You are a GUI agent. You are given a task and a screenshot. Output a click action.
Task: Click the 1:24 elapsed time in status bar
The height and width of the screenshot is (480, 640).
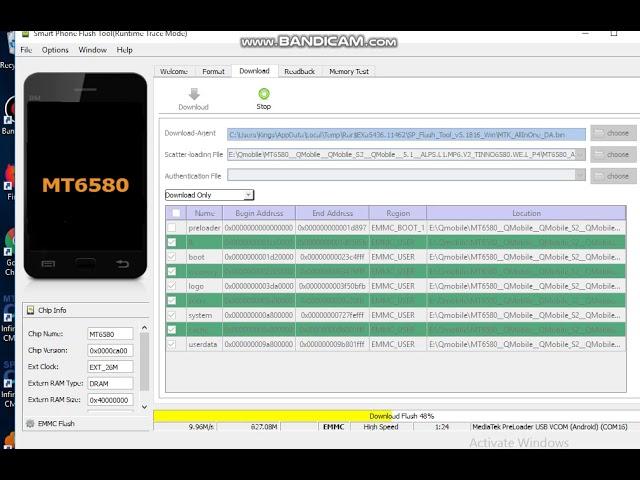[442, 427]
